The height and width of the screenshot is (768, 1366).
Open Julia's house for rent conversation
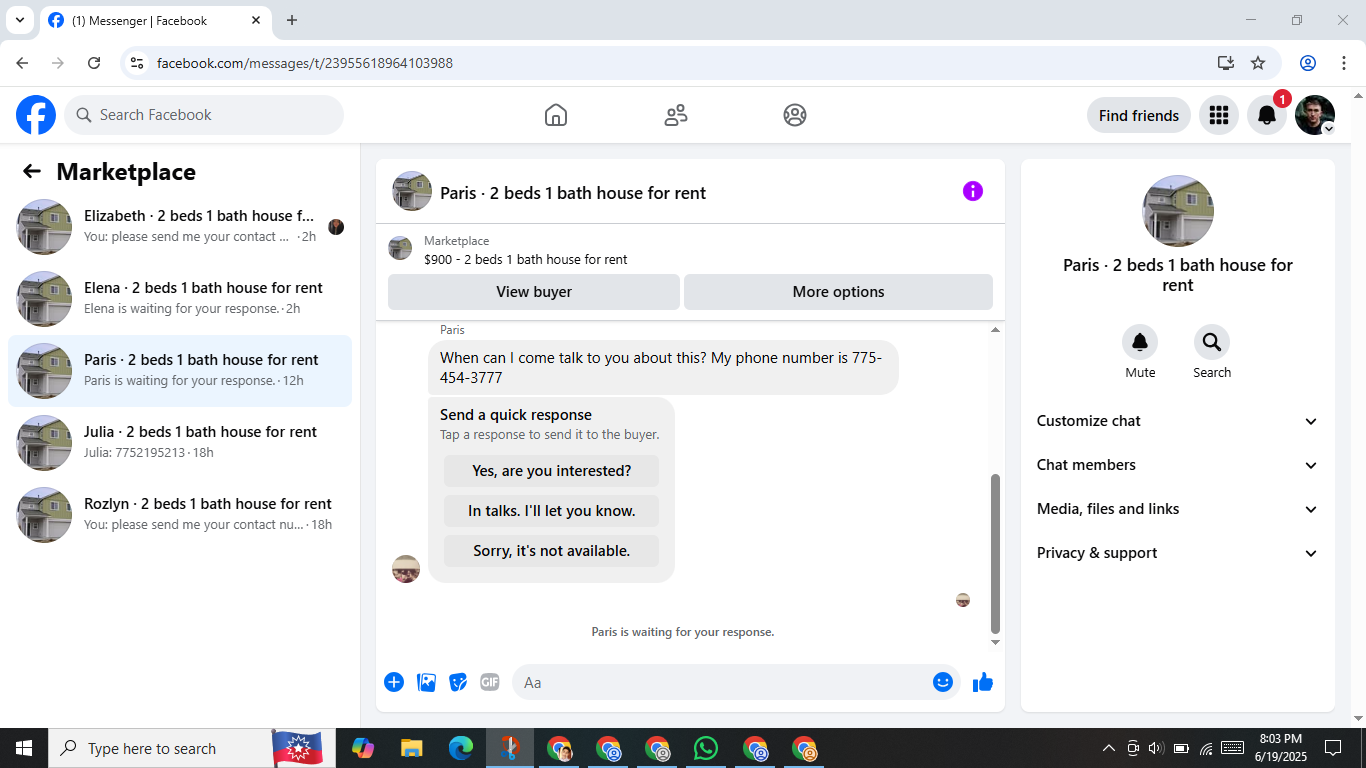180,443
